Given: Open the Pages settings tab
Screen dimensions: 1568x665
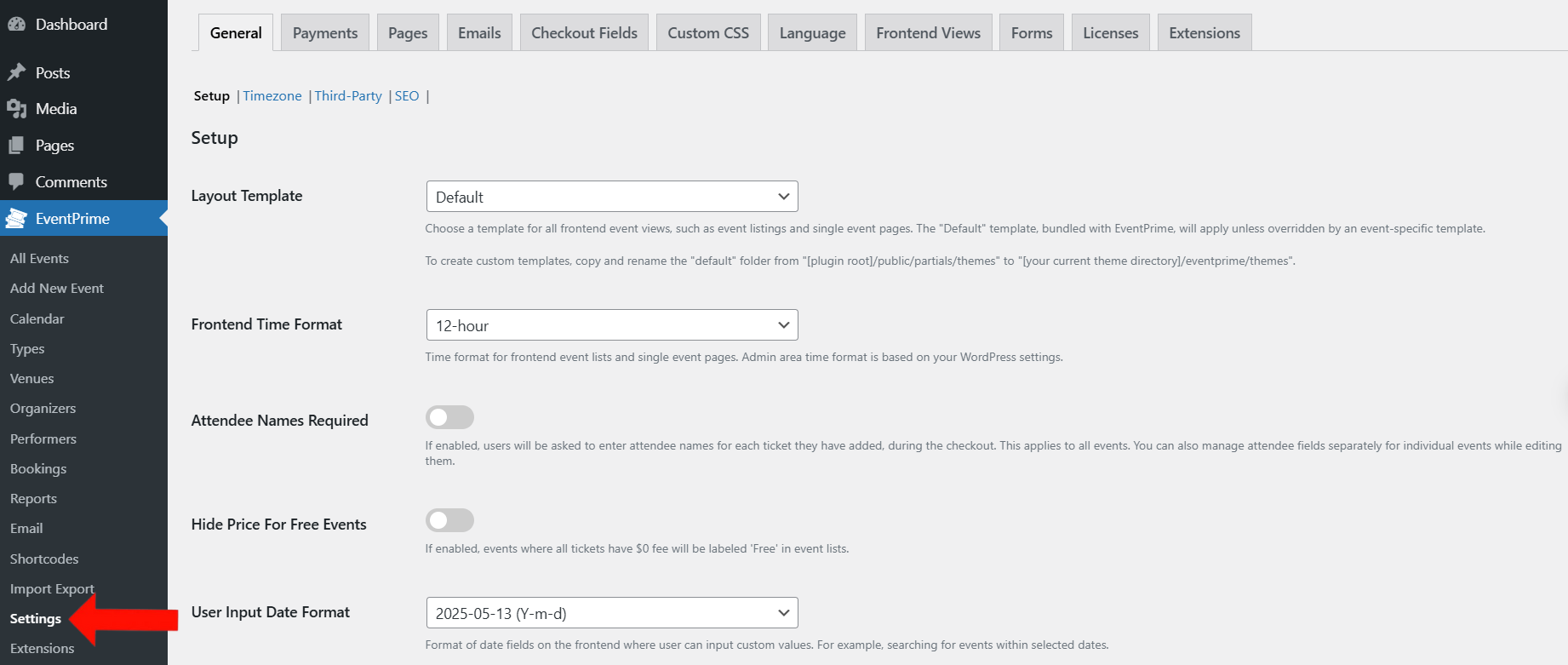Looking at the screenshot, I should [408, 32].
